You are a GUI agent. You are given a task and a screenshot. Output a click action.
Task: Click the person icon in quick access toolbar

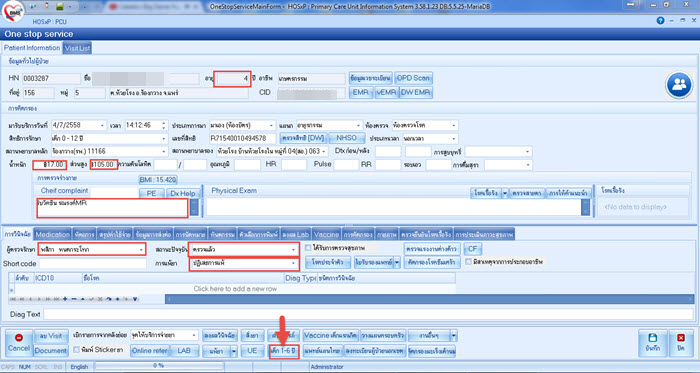click(47, 6)
